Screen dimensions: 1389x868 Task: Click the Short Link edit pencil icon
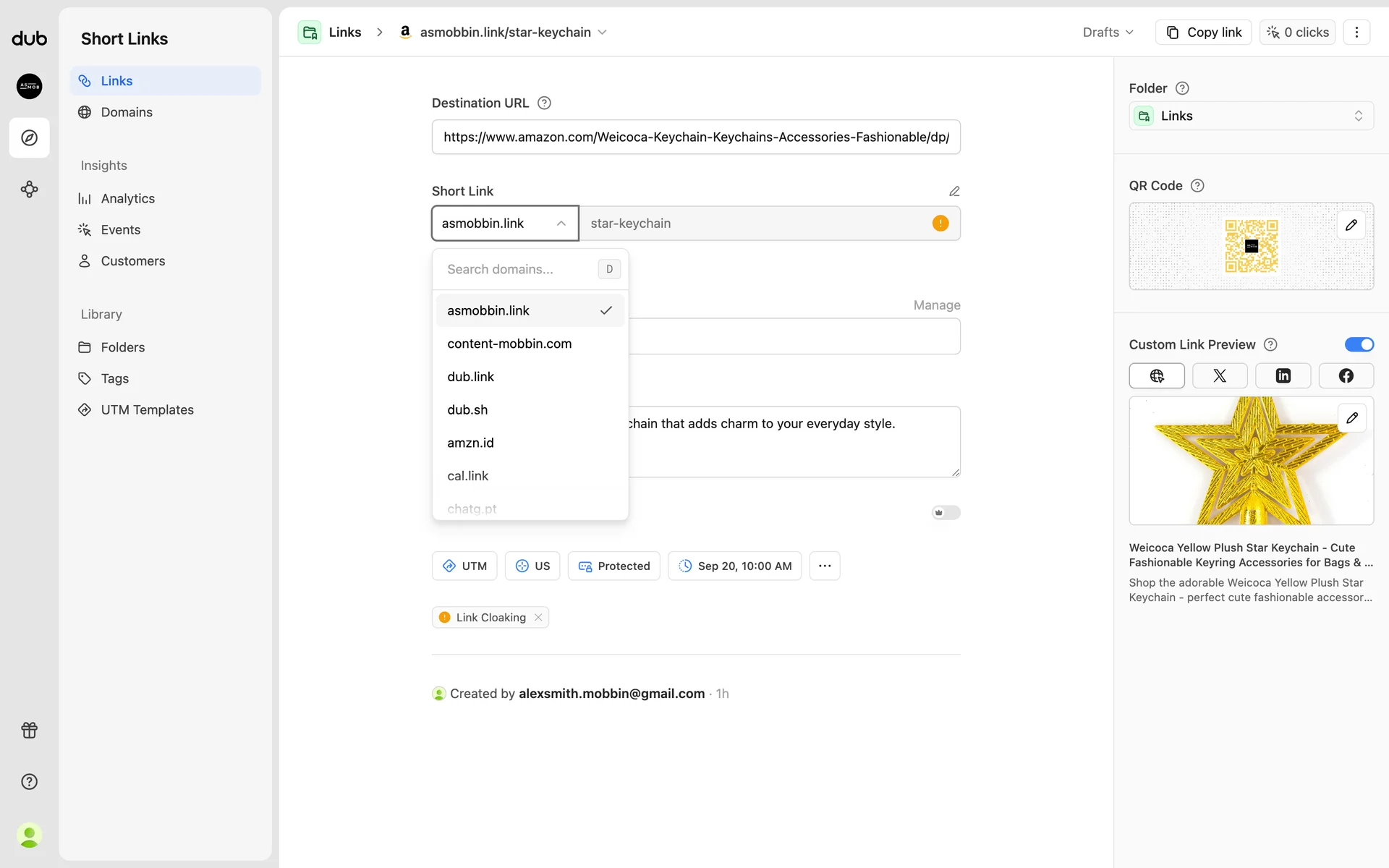(x=954, y=191)
